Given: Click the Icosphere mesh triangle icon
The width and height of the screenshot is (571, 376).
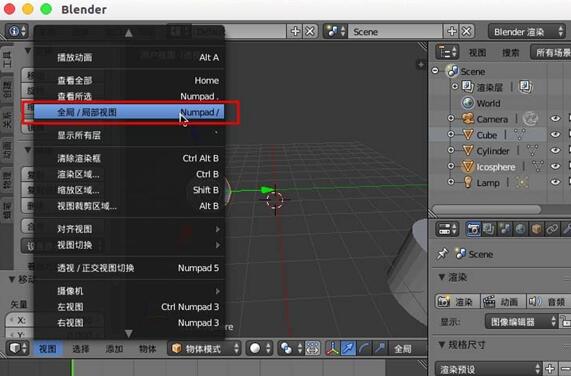Looking at the screenshot, I should tap(468, 166).
